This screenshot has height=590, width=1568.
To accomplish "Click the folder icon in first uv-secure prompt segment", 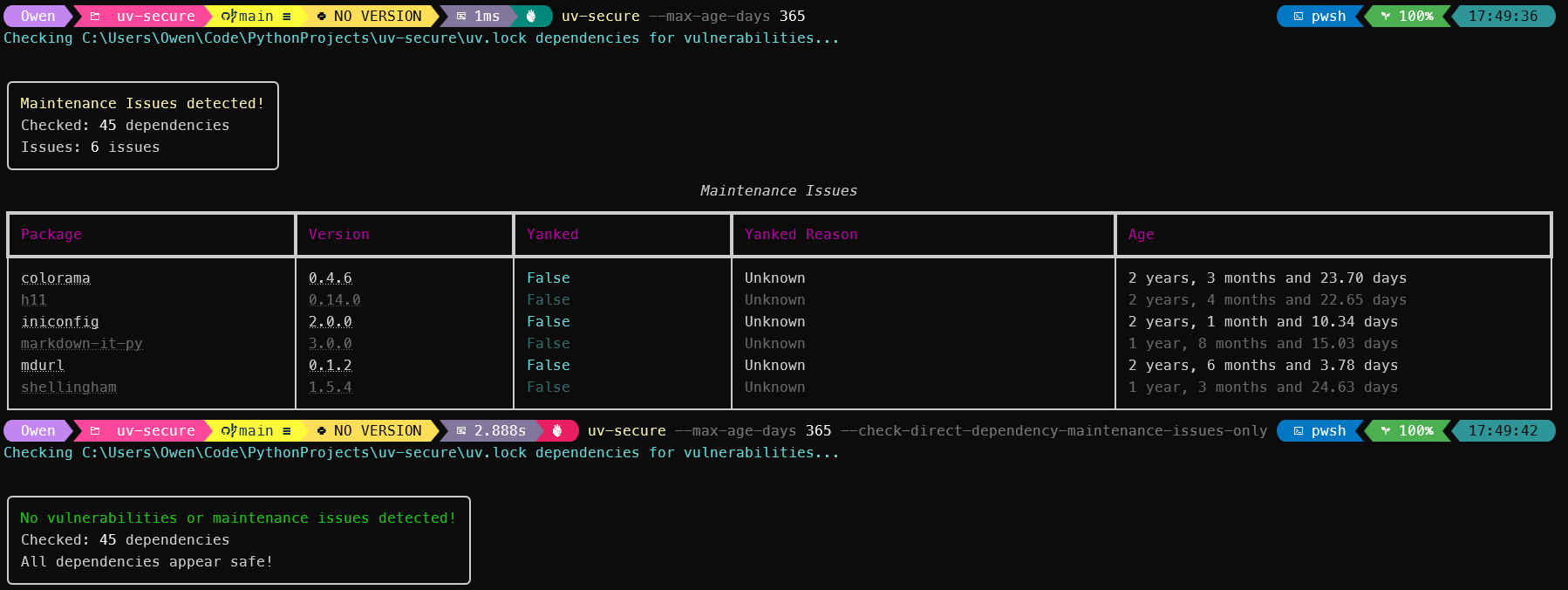I will click(95, 17).
